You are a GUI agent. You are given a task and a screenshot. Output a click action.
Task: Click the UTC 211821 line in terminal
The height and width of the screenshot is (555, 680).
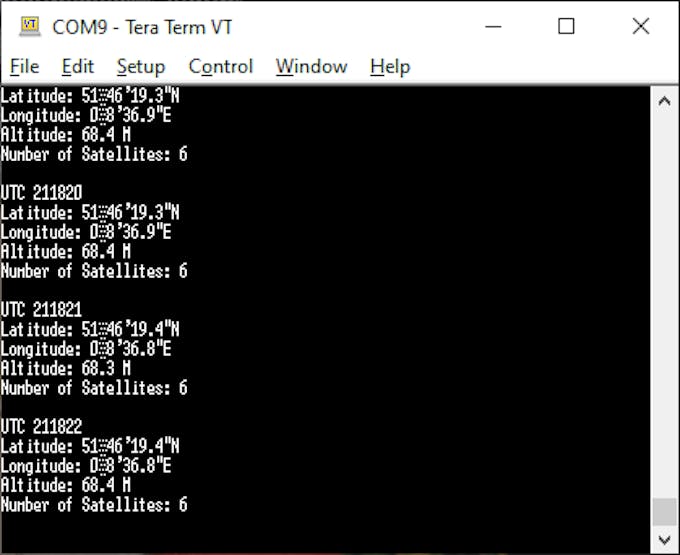point(42,310)
